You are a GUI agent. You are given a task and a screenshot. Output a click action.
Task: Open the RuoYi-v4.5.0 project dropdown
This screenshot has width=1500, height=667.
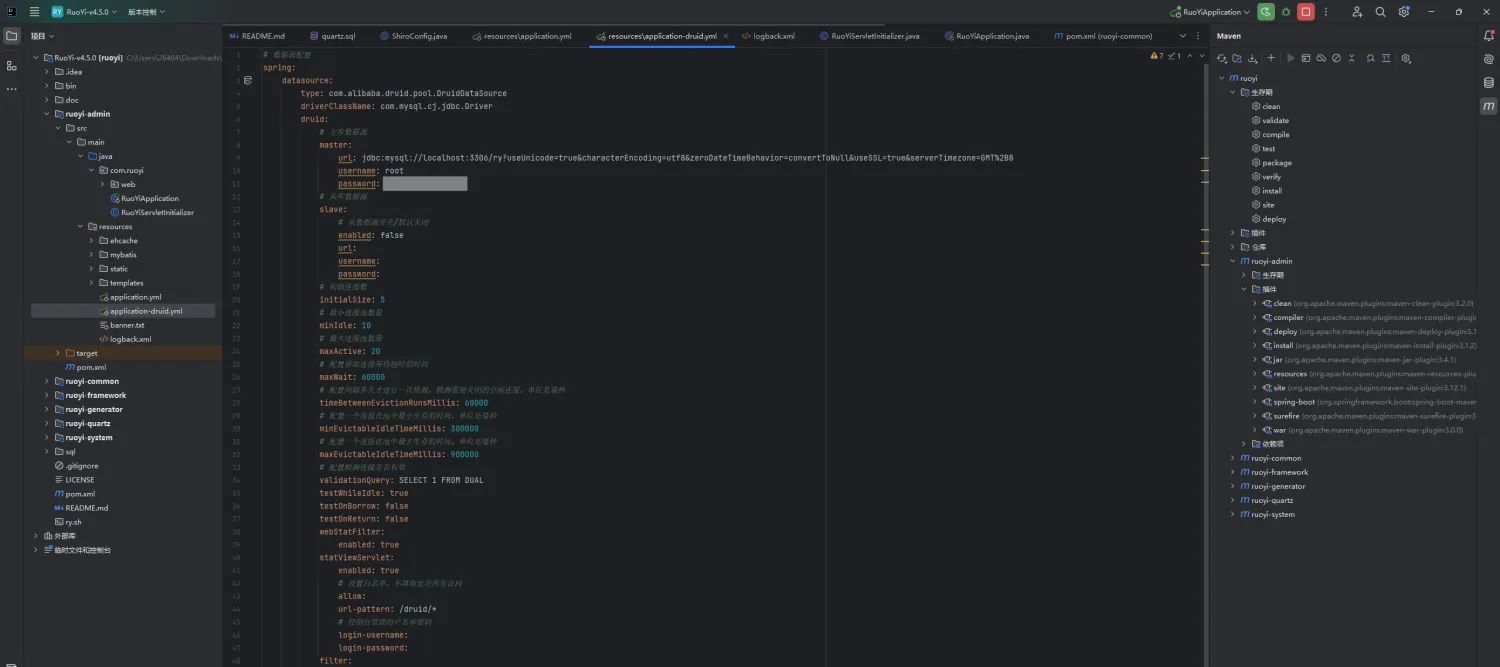pos(86,12)
